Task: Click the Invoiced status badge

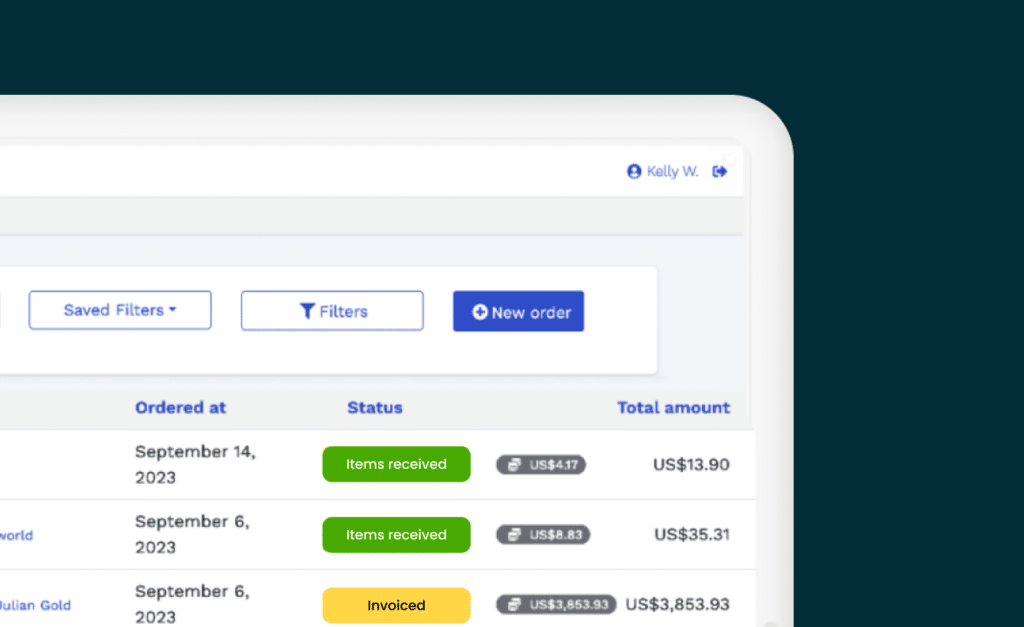Action: coord(396,605)
